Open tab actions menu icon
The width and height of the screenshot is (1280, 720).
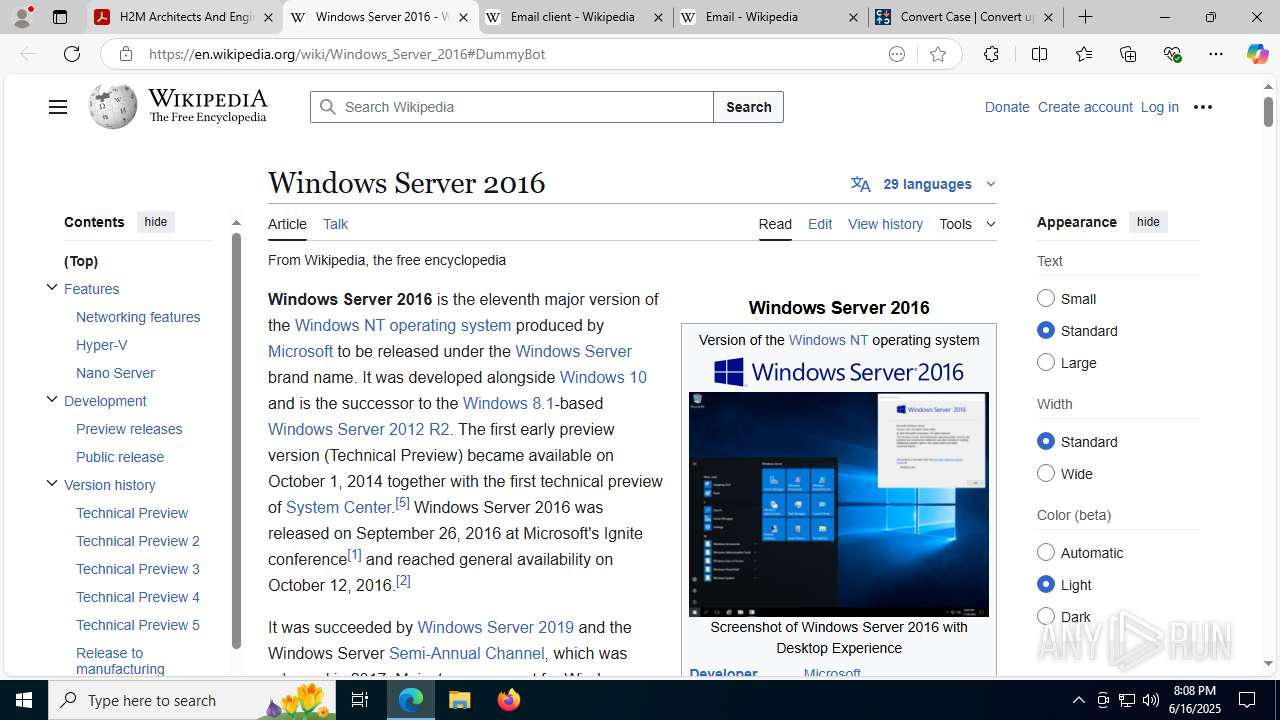click(60, 17)
